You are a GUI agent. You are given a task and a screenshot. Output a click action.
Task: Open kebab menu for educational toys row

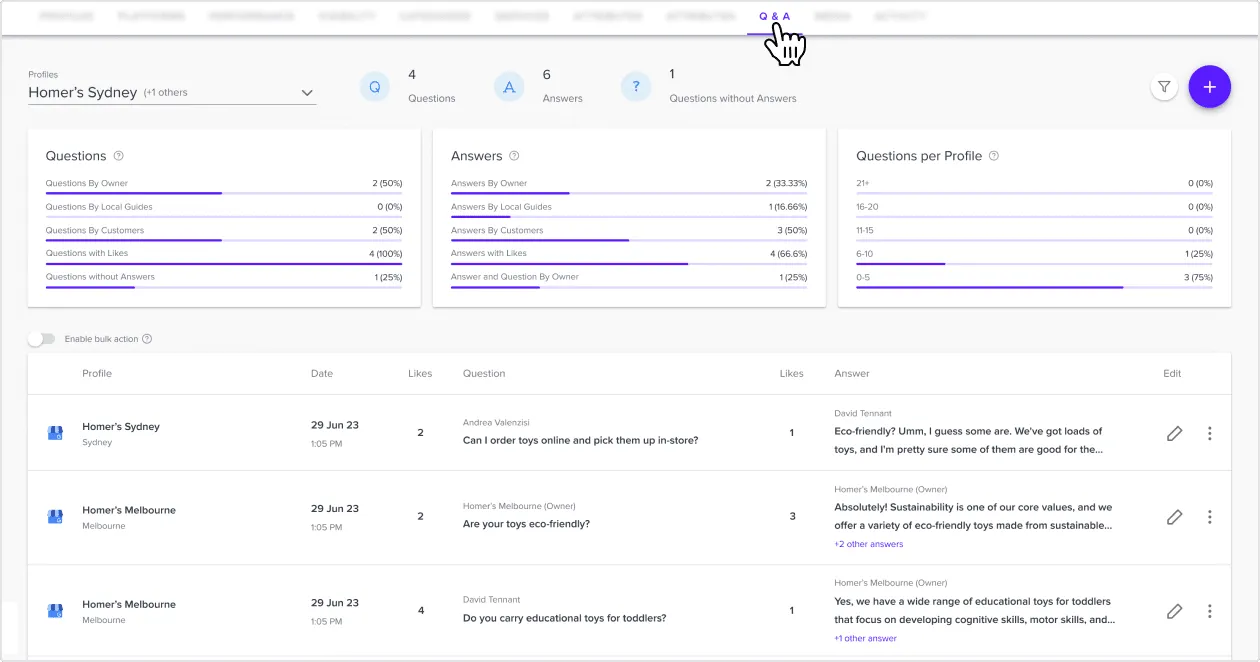(1210, 611)
